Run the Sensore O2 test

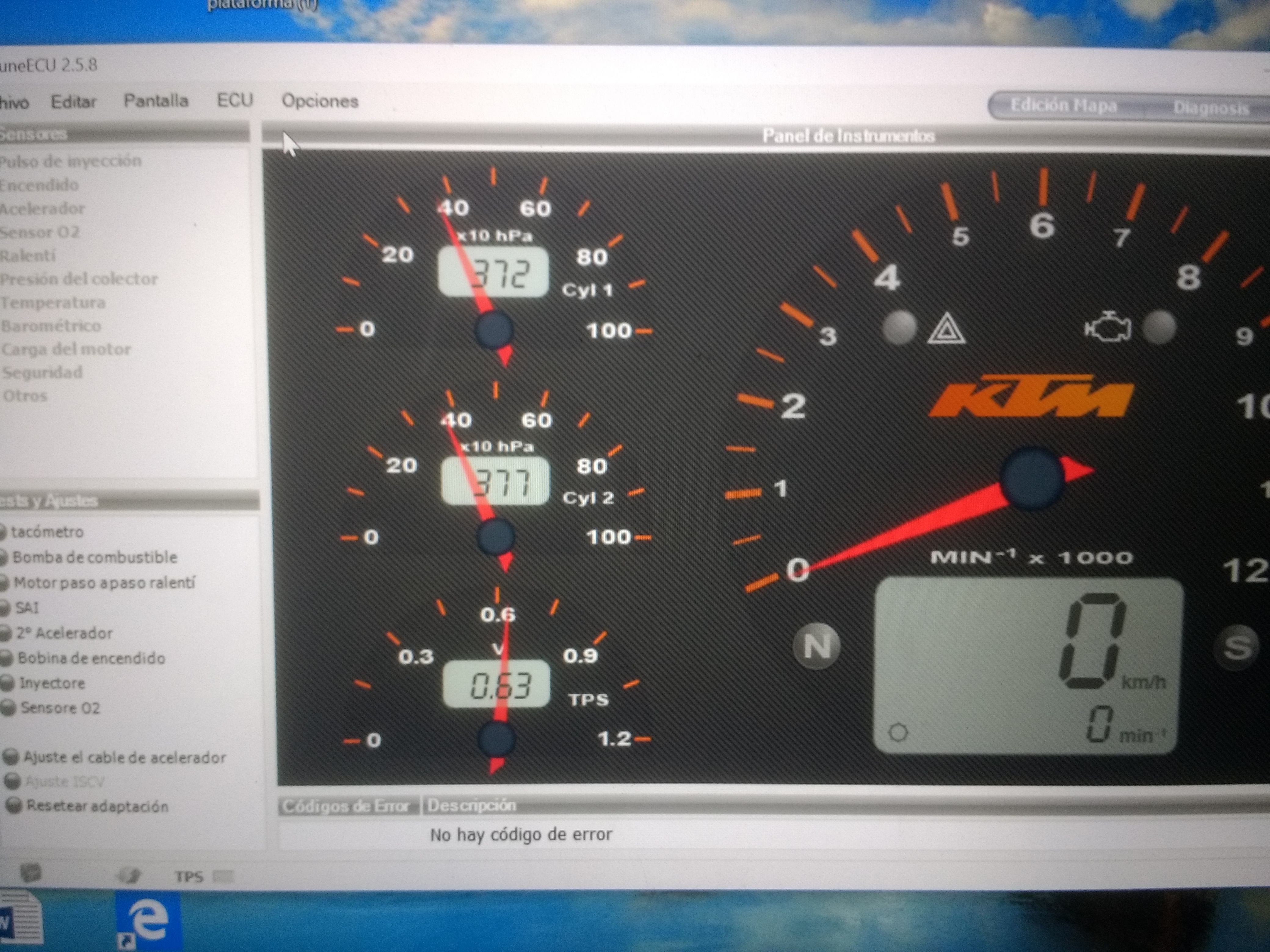click(x=60, y=708)
